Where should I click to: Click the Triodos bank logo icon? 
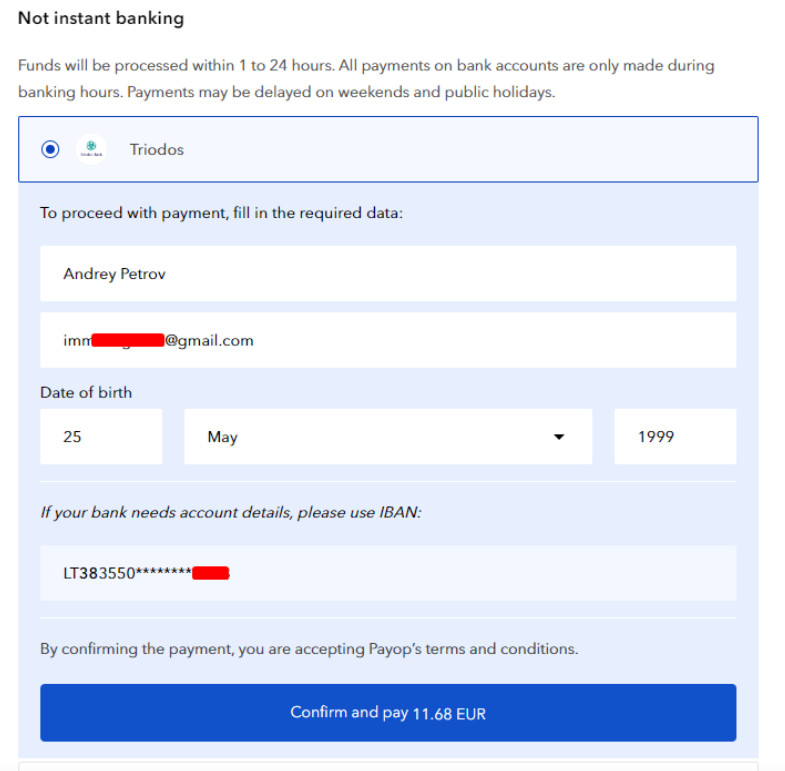click(91, 149)
